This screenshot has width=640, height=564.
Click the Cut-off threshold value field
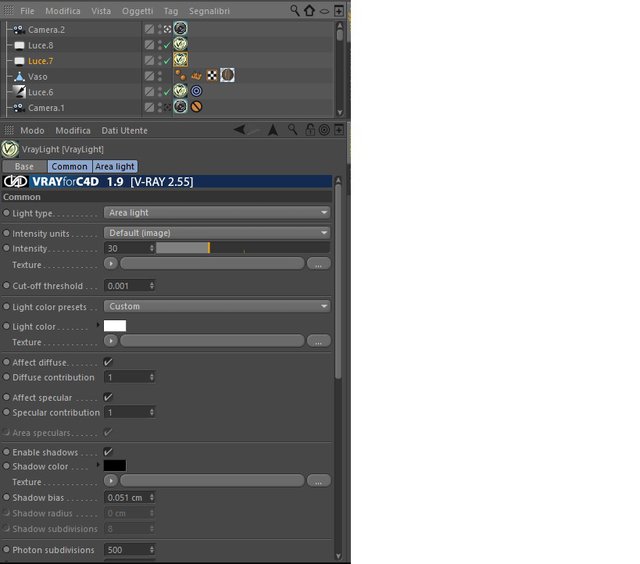click(127, 286)
